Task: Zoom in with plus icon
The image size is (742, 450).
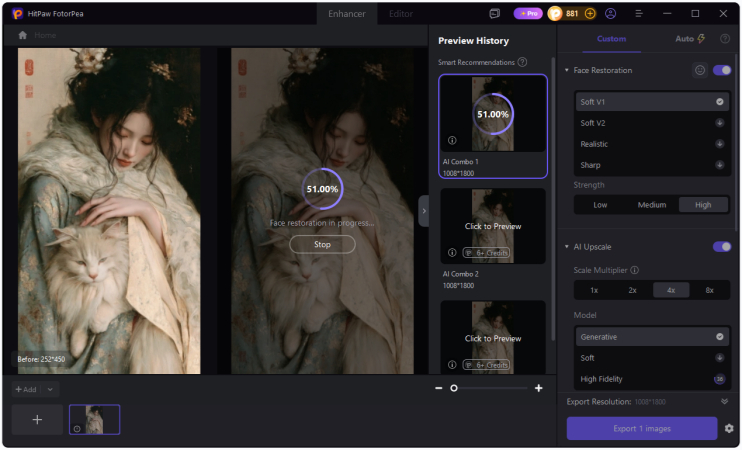Action: 539,388
